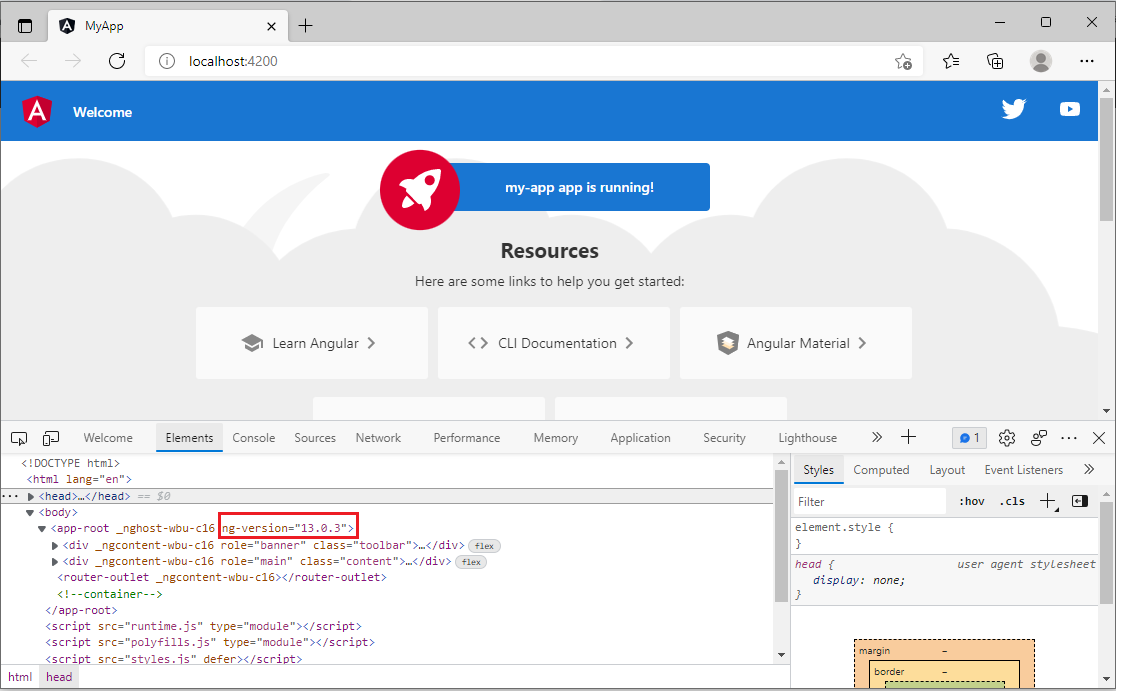
Task: Refresh the page with the reload icon
Action: click(117, 62)
